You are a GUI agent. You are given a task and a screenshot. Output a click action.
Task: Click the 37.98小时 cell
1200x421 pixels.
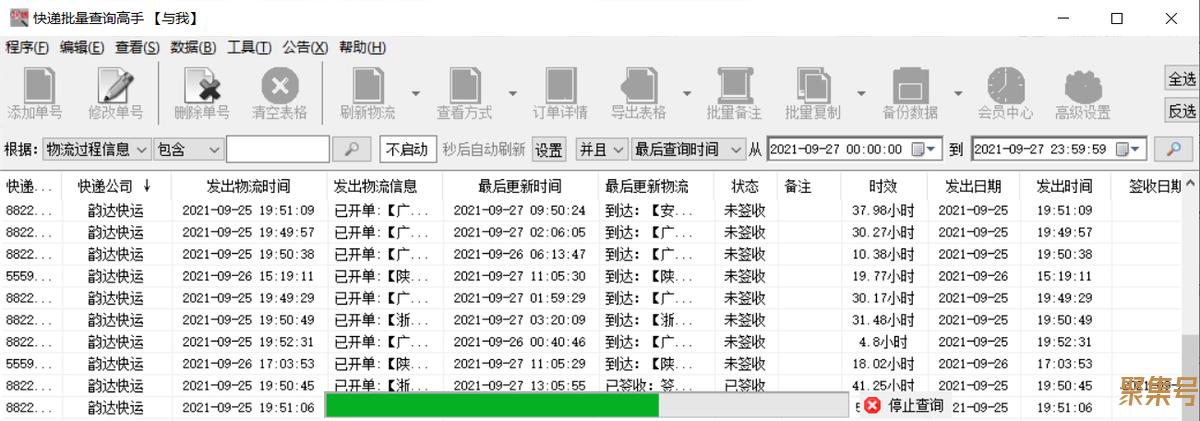[883, 210]
